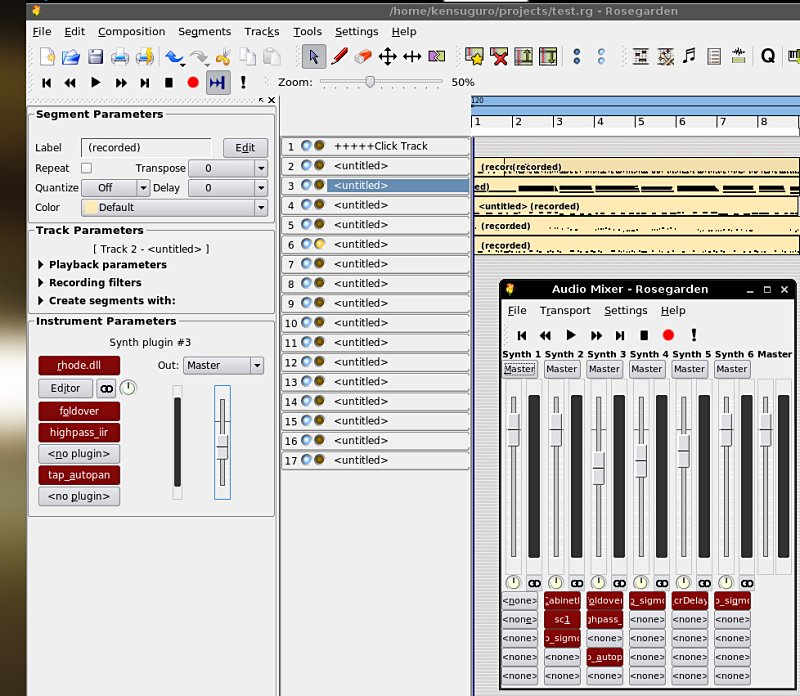Click the Cut scissors icon

click(x=223, y=56)
